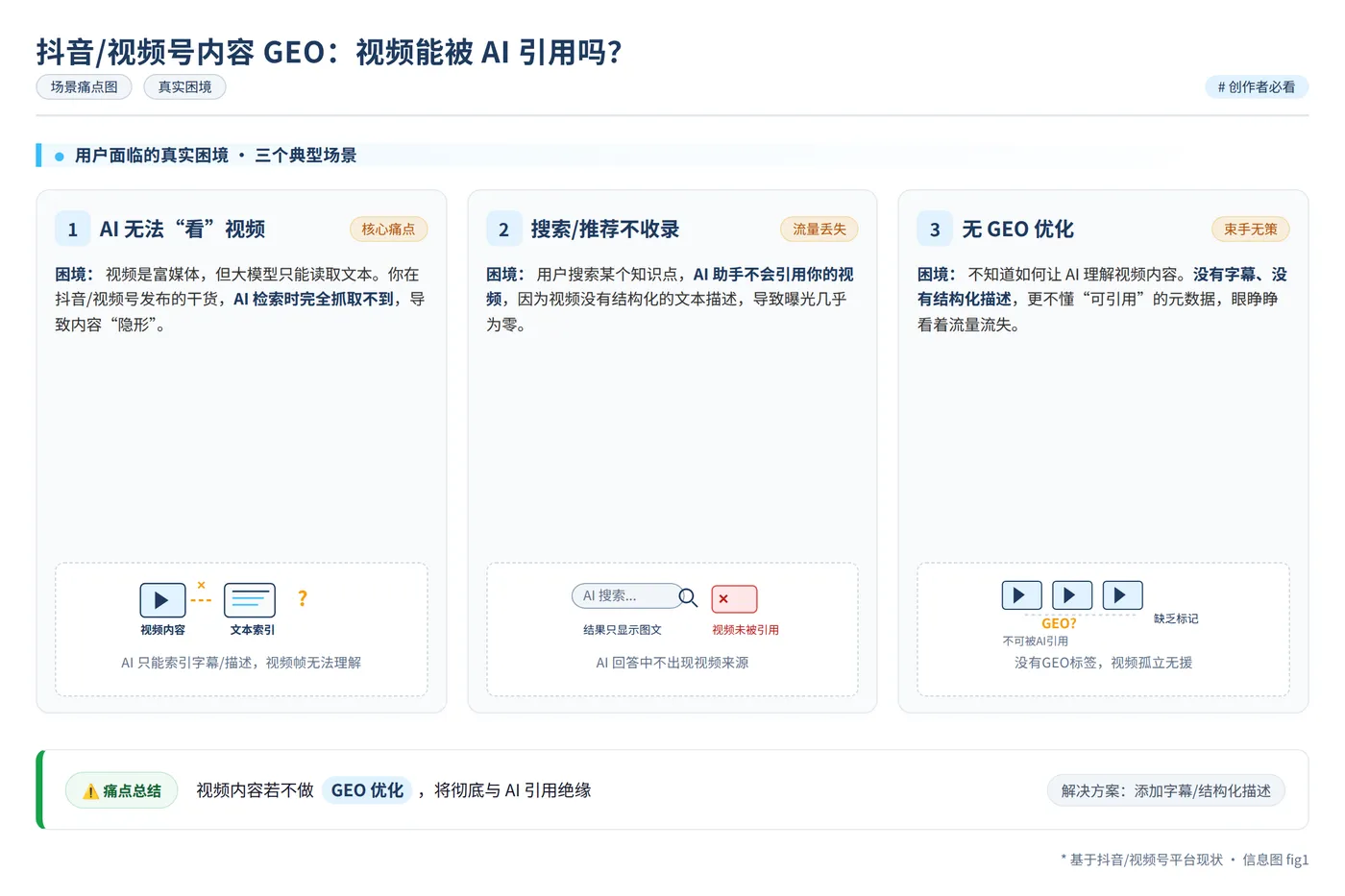Click the 不可被AI引用 label
The image size is (1345, 896).
point(1036,641)
